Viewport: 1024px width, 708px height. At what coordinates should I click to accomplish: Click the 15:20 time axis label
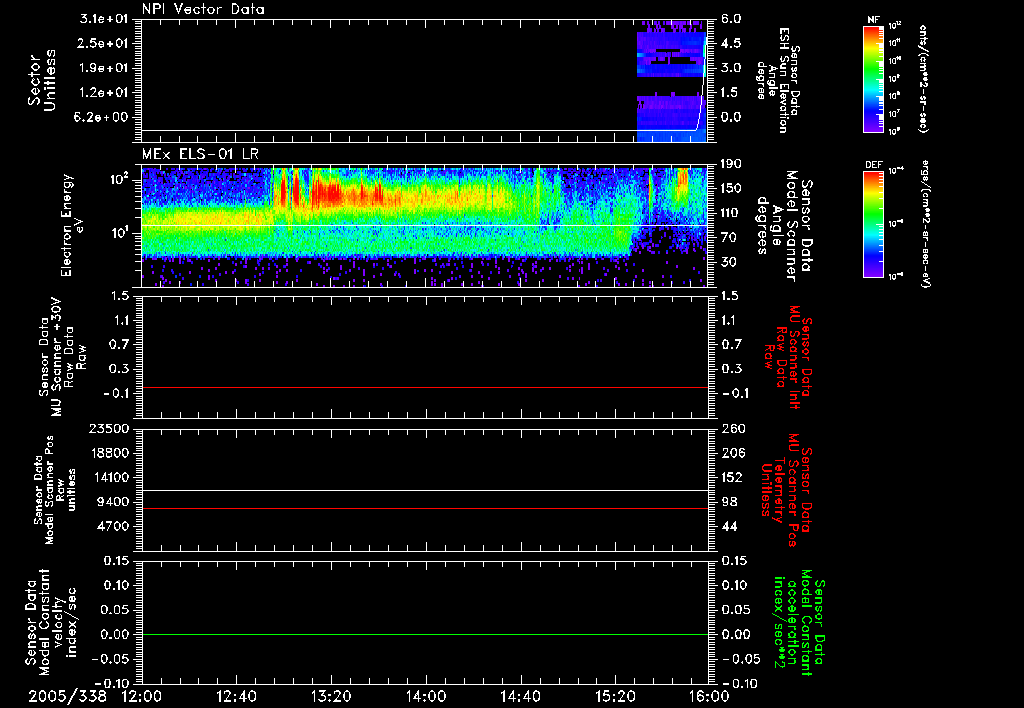[615, 696]
